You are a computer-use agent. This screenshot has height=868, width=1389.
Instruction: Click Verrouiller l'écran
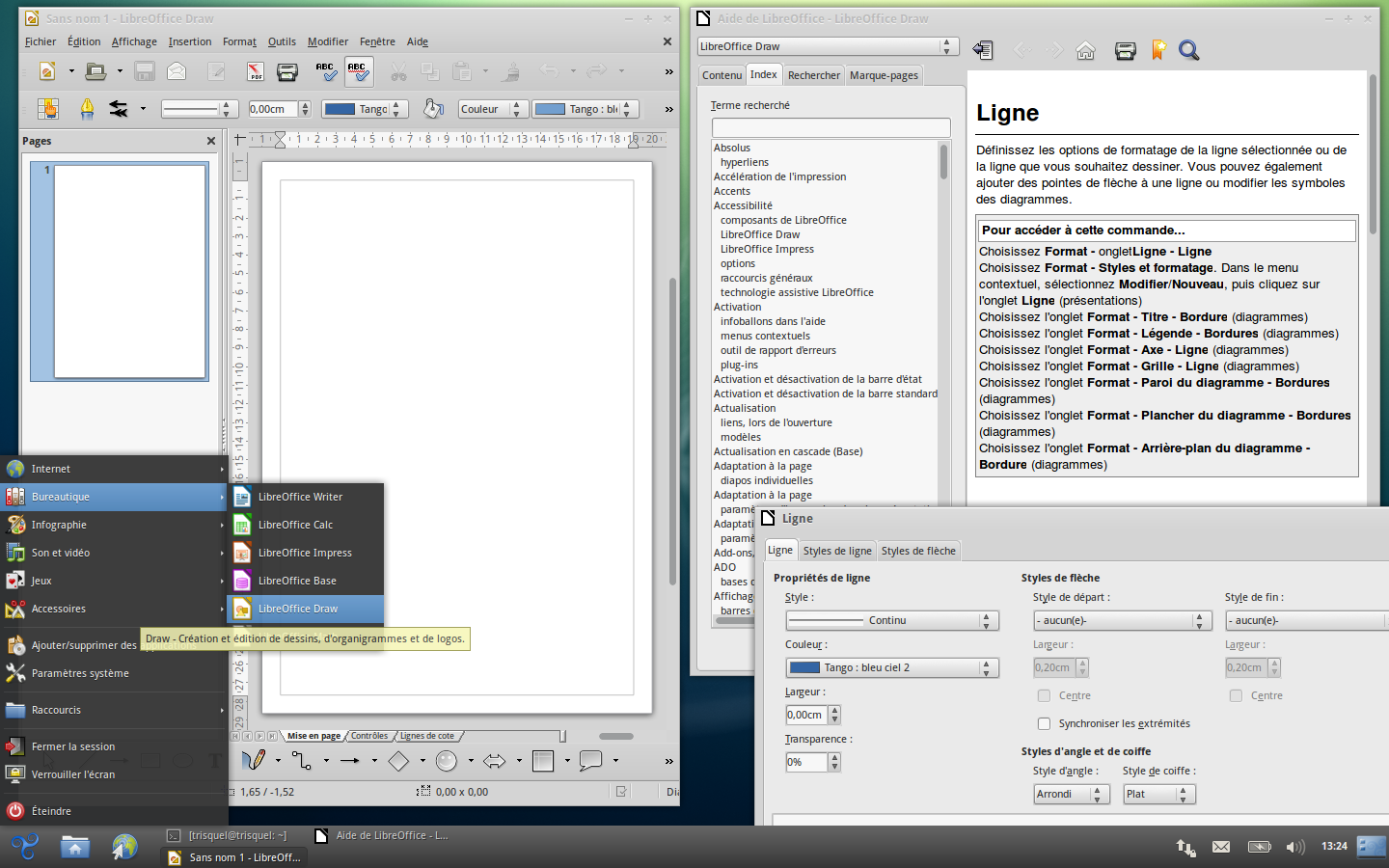[x=114, y=774]
